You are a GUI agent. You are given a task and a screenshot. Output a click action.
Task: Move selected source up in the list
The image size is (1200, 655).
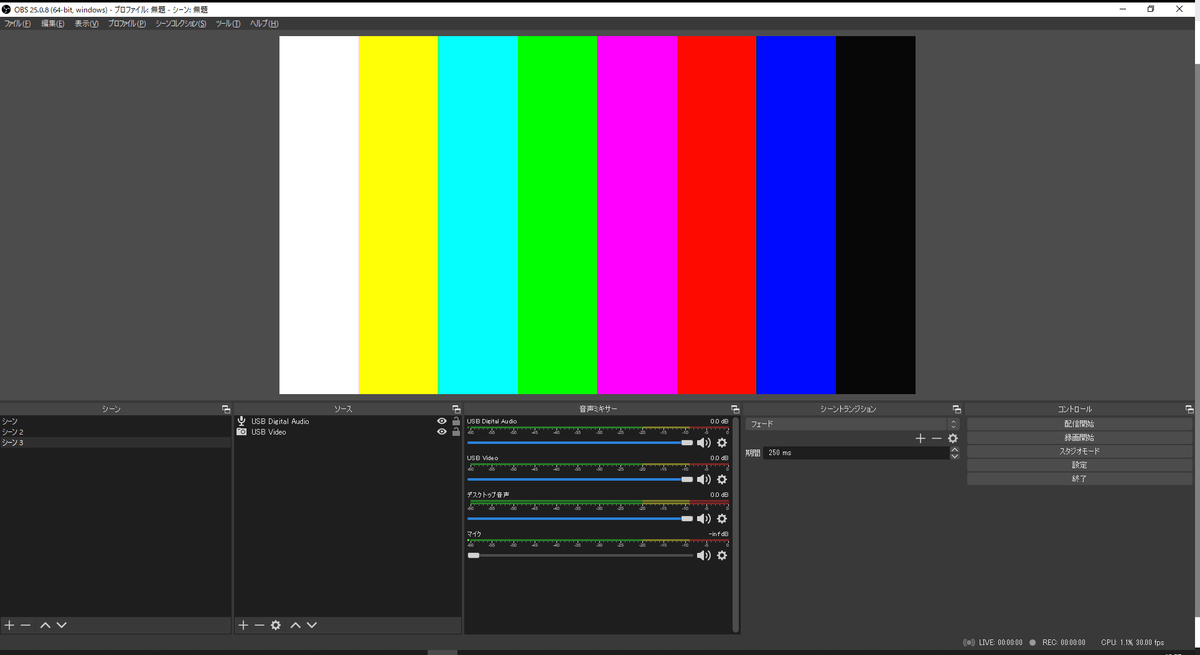pyautogui.click(x=295, y=625)
